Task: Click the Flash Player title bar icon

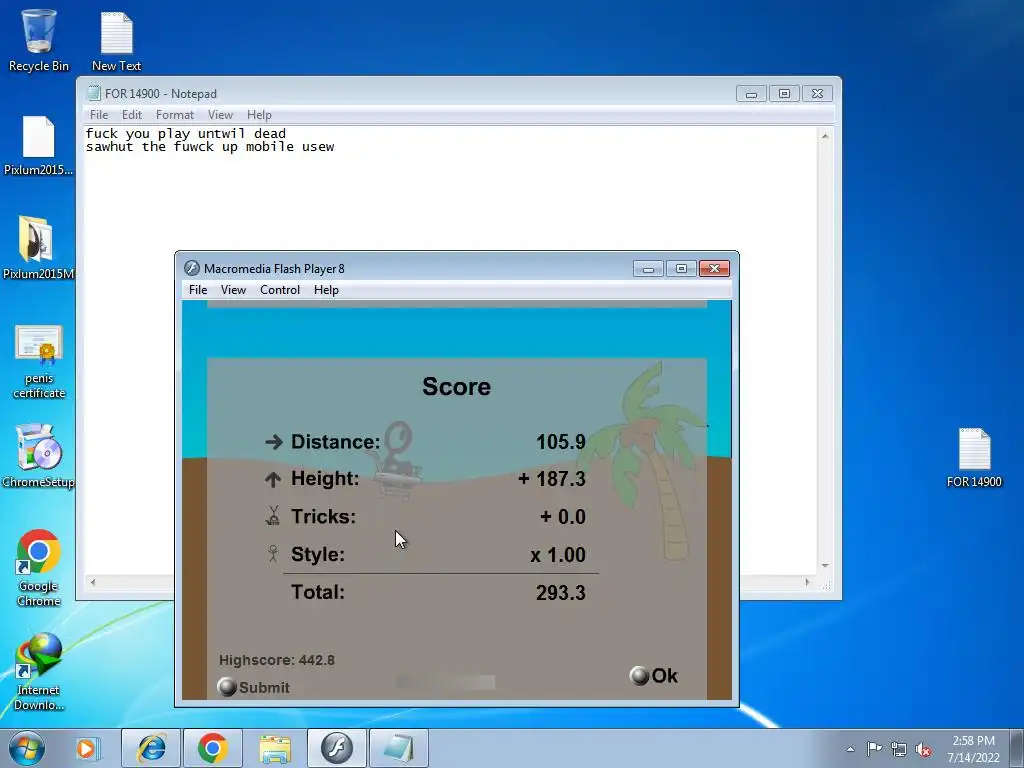Action: coord(191,268)
